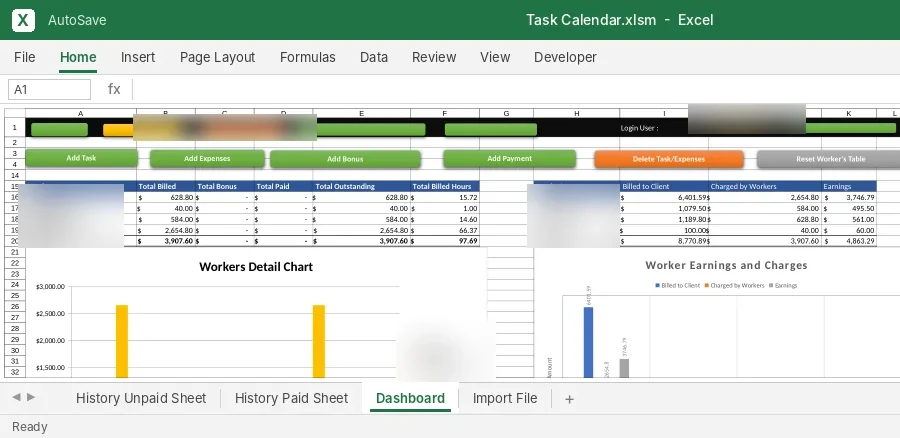Click the Worker Earnings and Charges title

point(726,265)
